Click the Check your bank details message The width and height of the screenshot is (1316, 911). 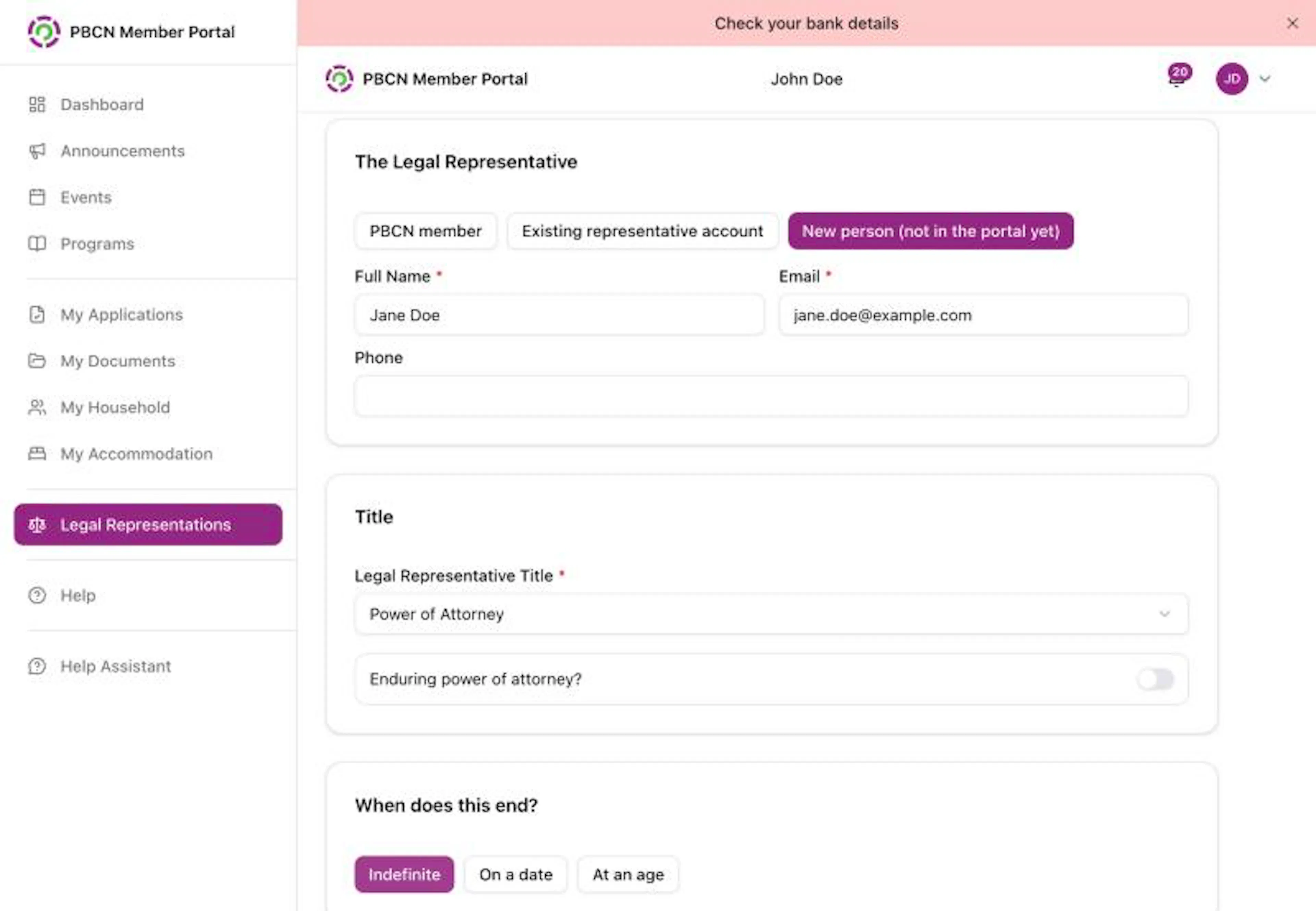(806, 23)
